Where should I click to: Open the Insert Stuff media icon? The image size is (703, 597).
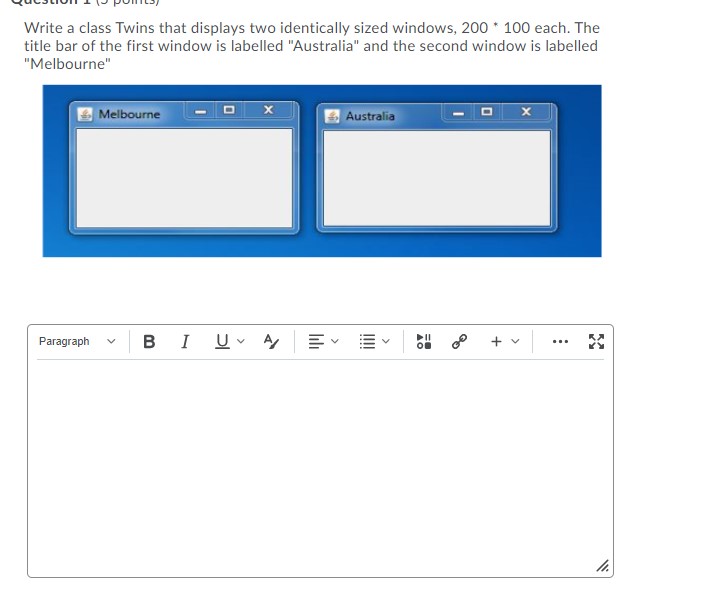pyautogui.click(x=424, y=342)
